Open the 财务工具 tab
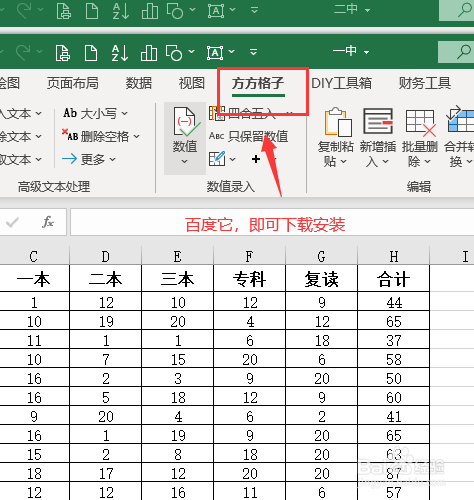The height and width of the screenshot is (500, 474). pos(425,83)
